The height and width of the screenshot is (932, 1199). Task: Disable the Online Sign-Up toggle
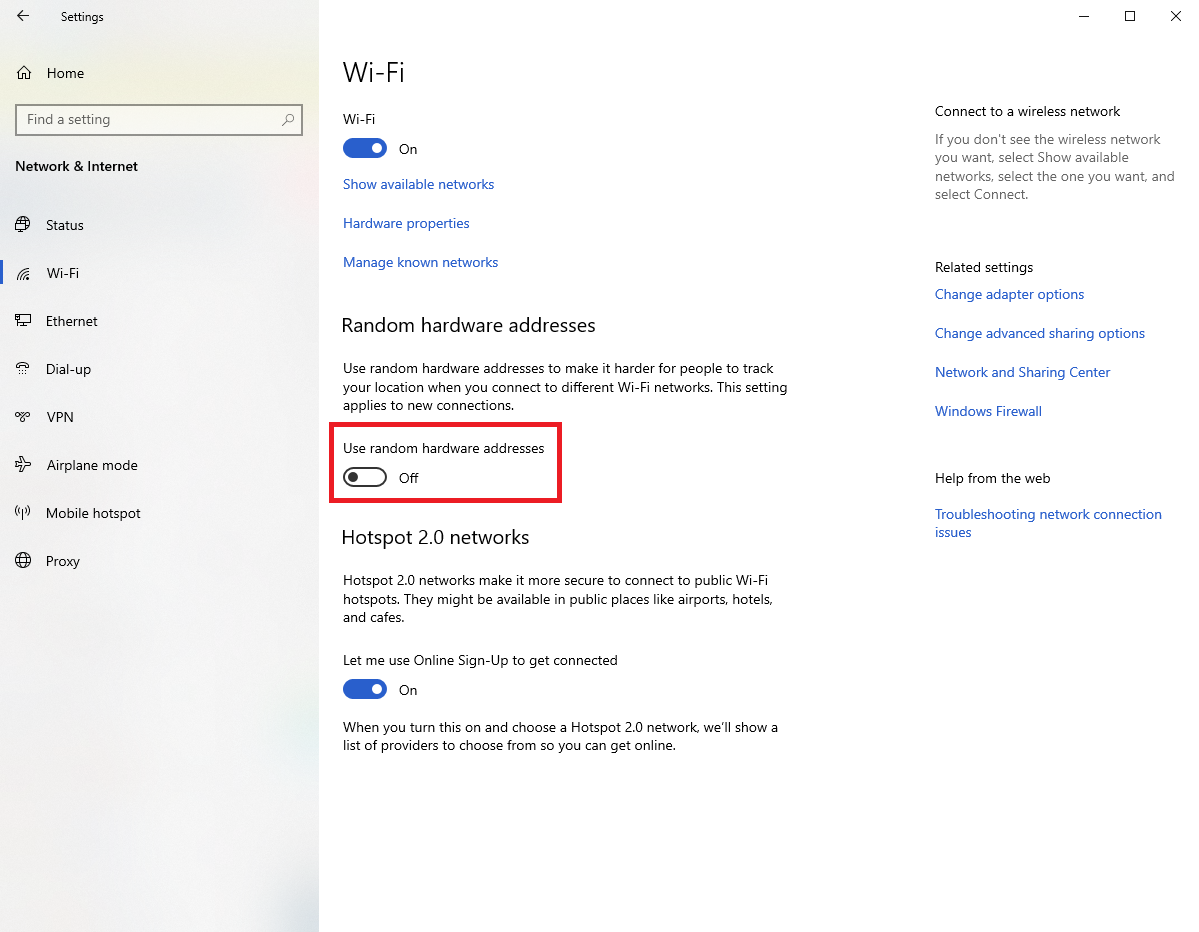365,690
